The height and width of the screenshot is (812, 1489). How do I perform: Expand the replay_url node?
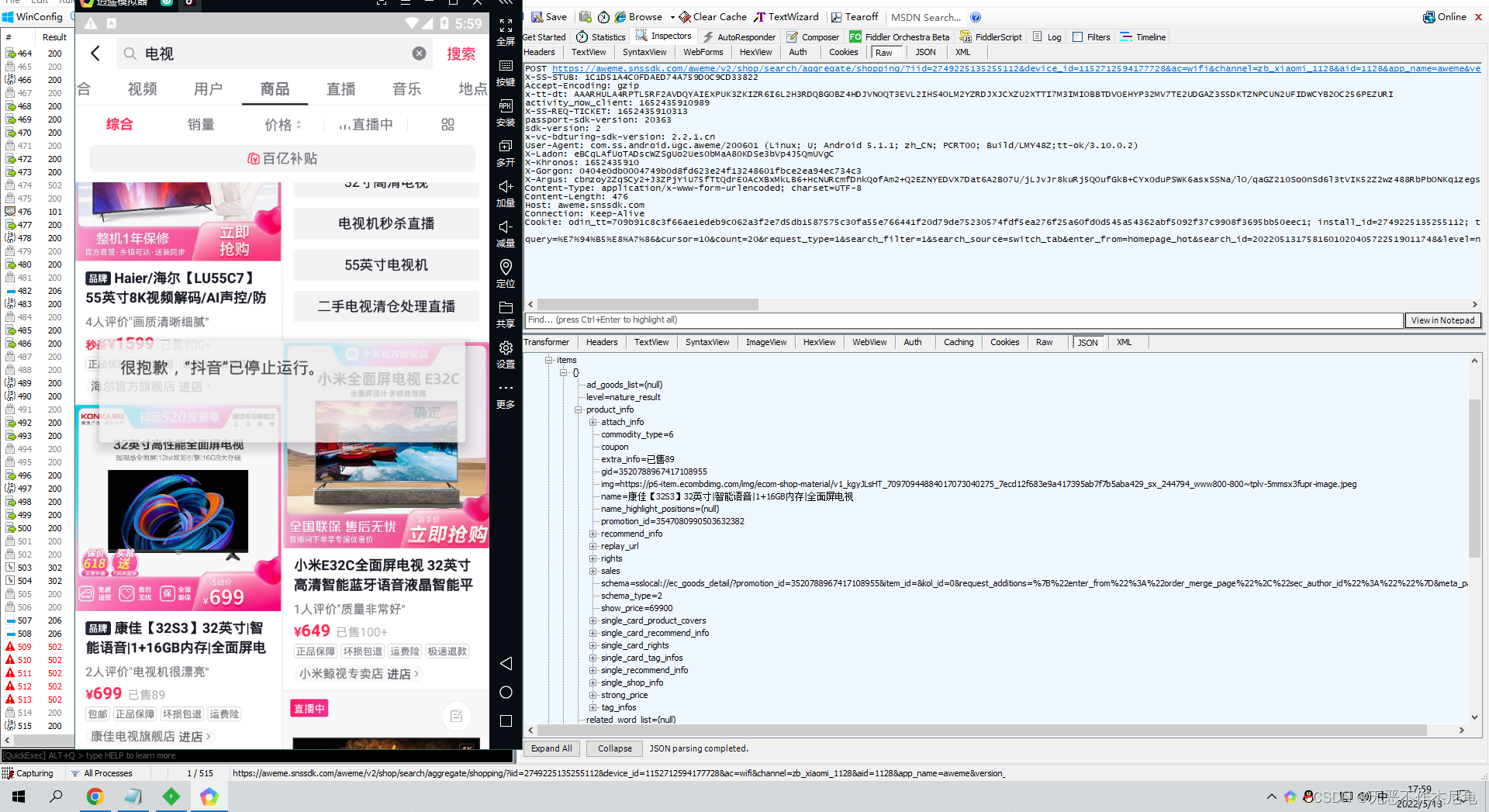pos(592,546)
